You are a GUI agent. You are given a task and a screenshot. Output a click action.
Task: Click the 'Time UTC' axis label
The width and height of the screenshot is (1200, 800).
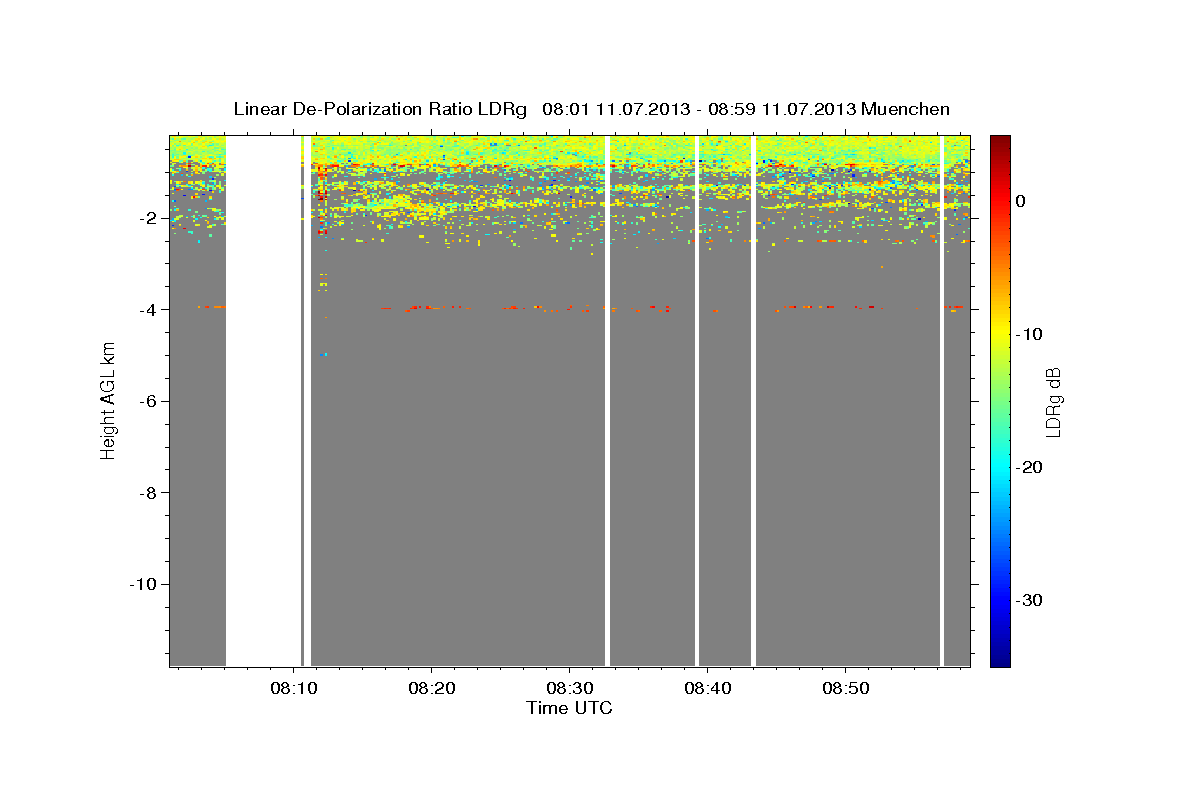[569, 708]
